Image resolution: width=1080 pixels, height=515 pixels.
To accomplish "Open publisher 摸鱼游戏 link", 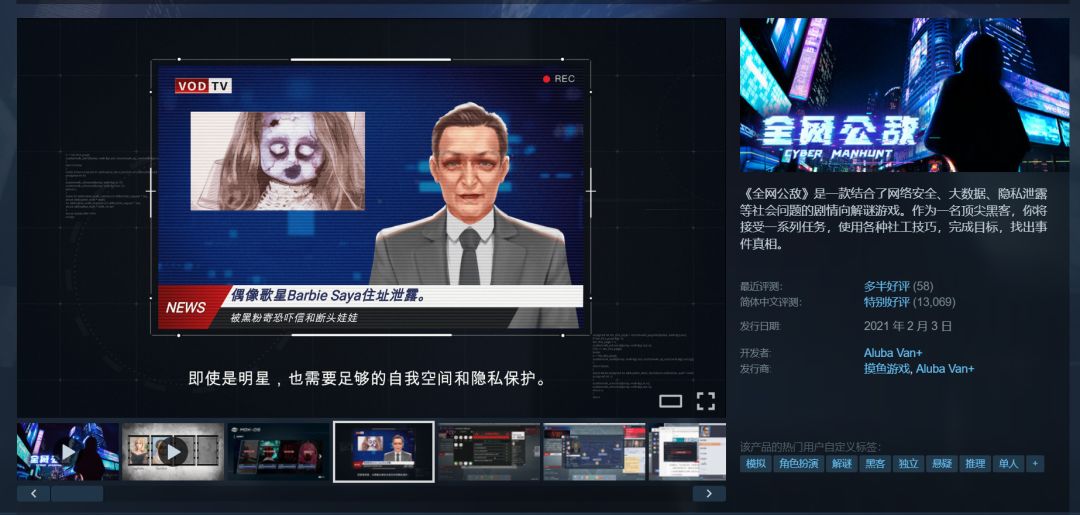I will coord(886,369).
